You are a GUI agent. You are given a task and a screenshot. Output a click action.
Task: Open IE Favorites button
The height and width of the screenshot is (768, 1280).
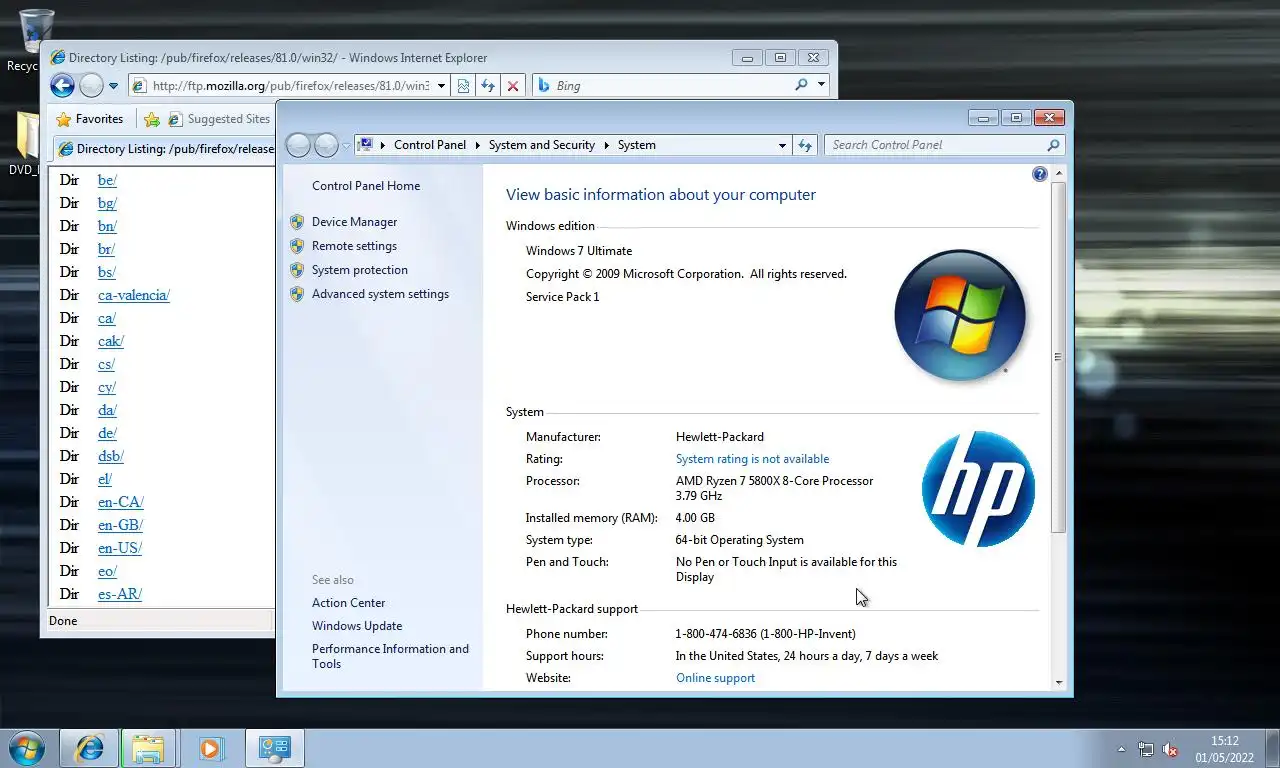(90, 119)
